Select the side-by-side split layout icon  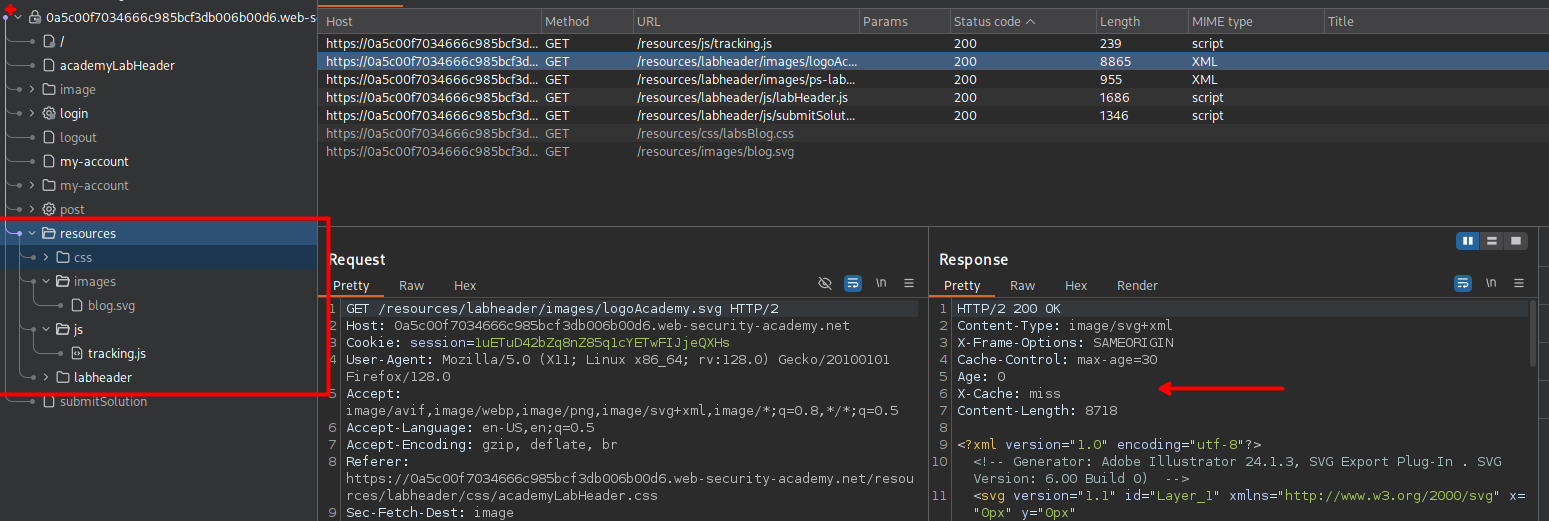[x=1468, y=241]
